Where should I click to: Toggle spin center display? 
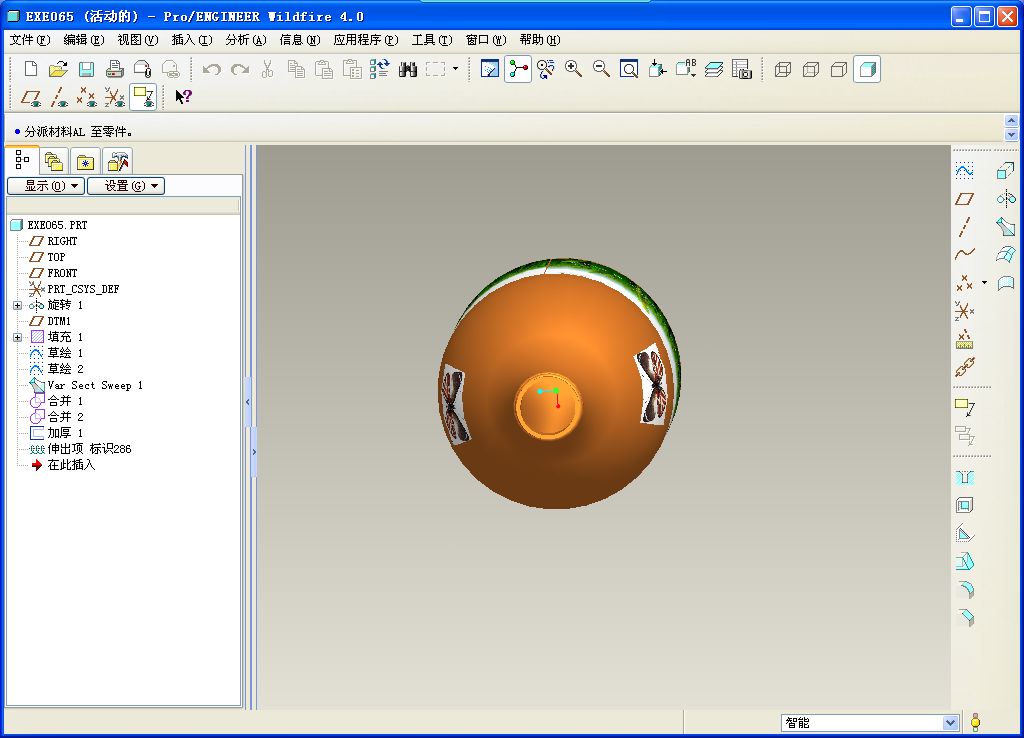click(x=518, y=69)
